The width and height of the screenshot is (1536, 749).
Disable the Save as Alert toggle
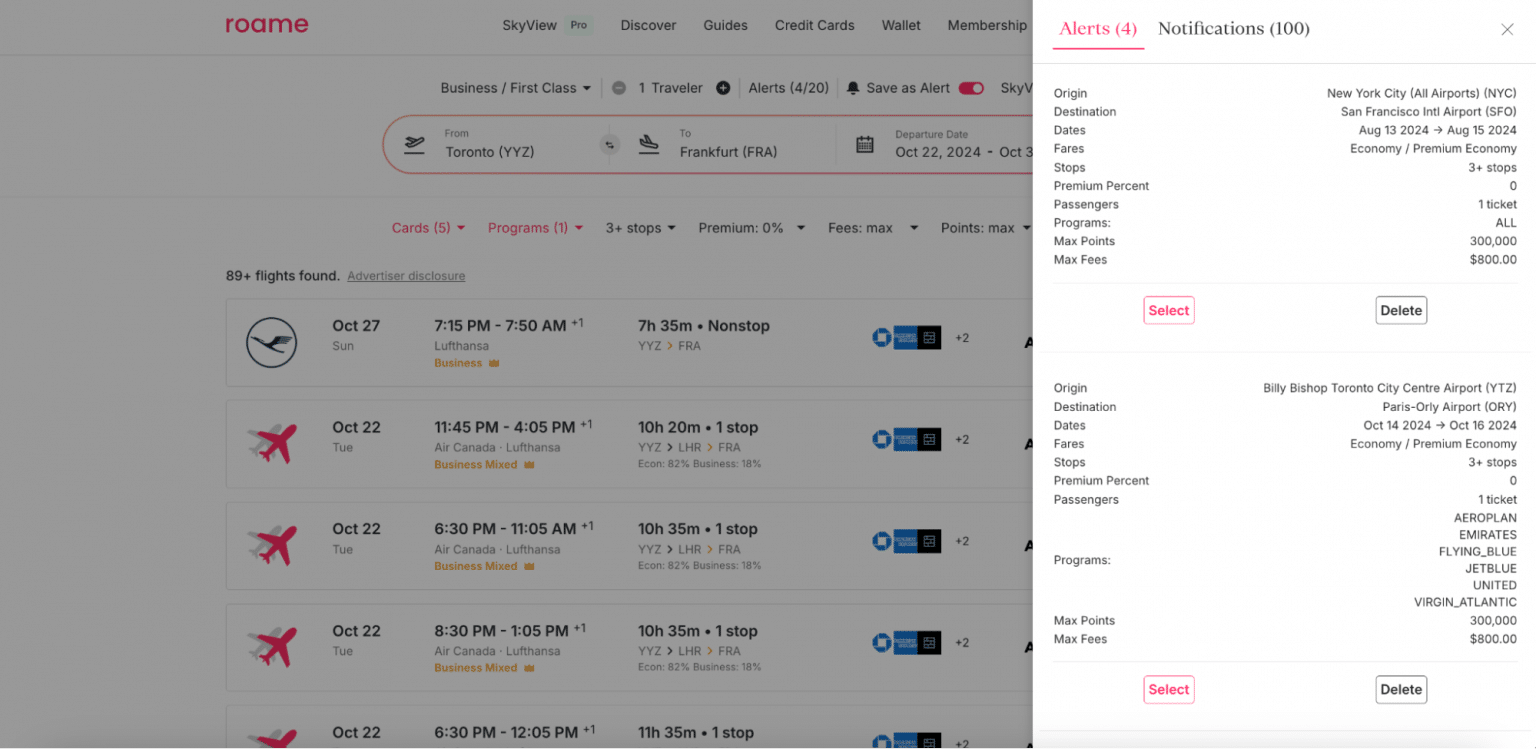(971, 88)
